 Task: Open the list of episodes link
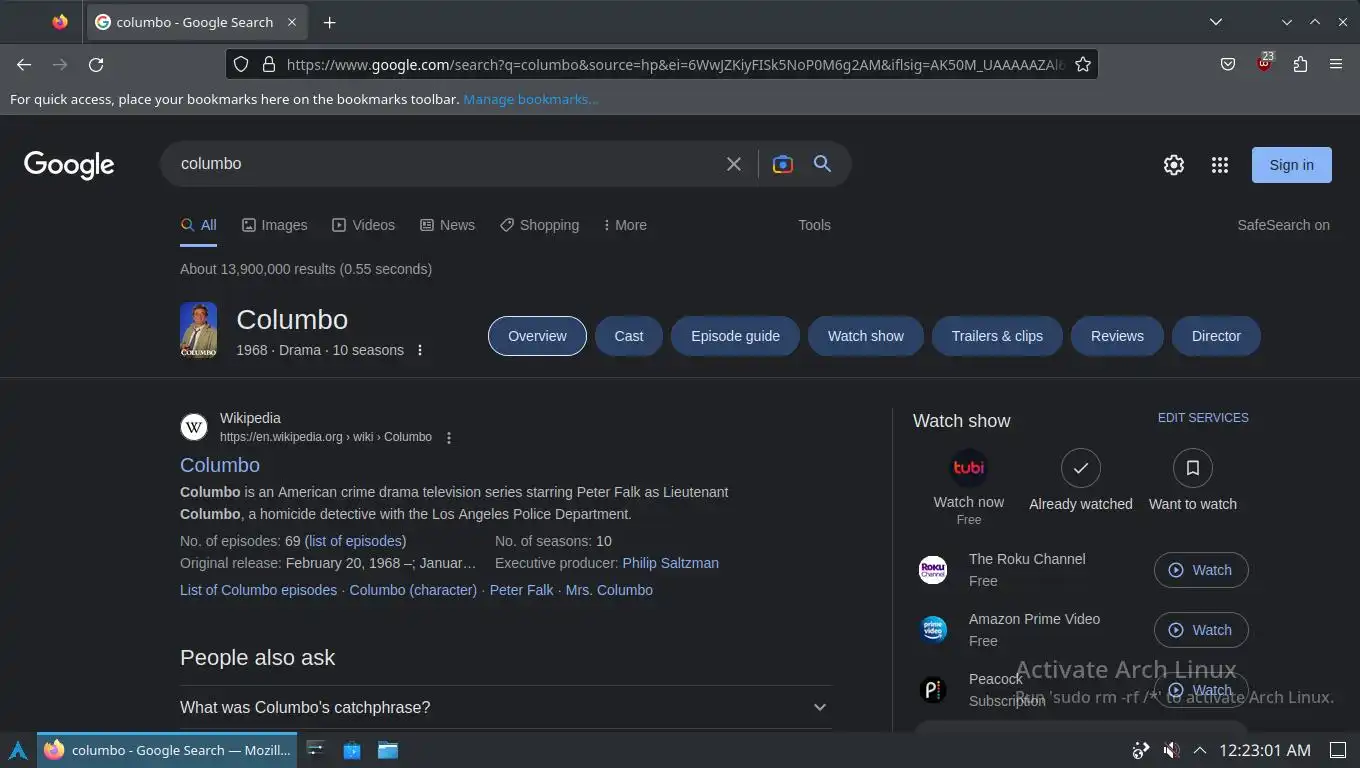[354, 541]
